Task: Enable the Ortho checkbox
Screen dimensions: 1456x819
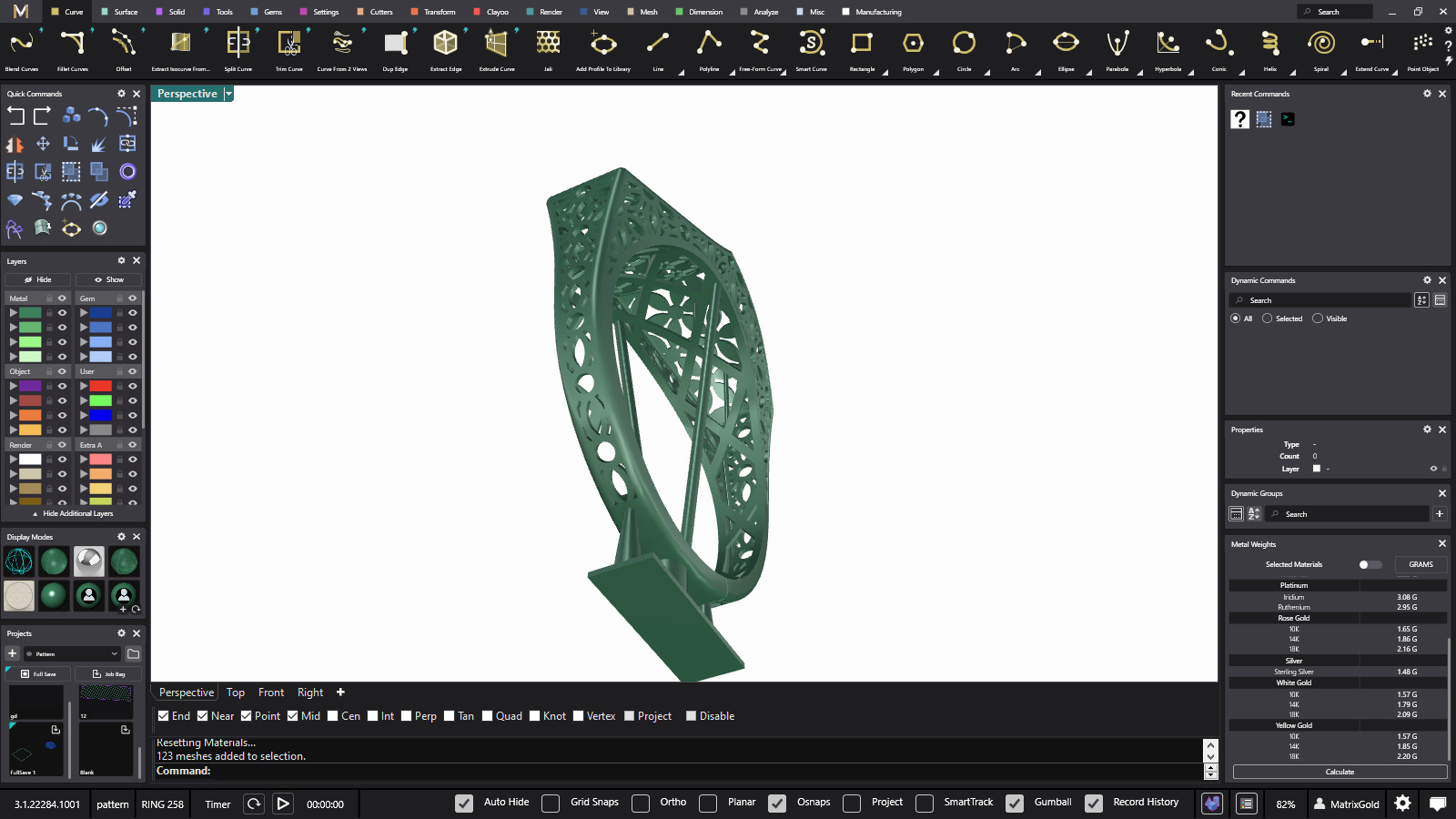Action: [x=641, y=803]
